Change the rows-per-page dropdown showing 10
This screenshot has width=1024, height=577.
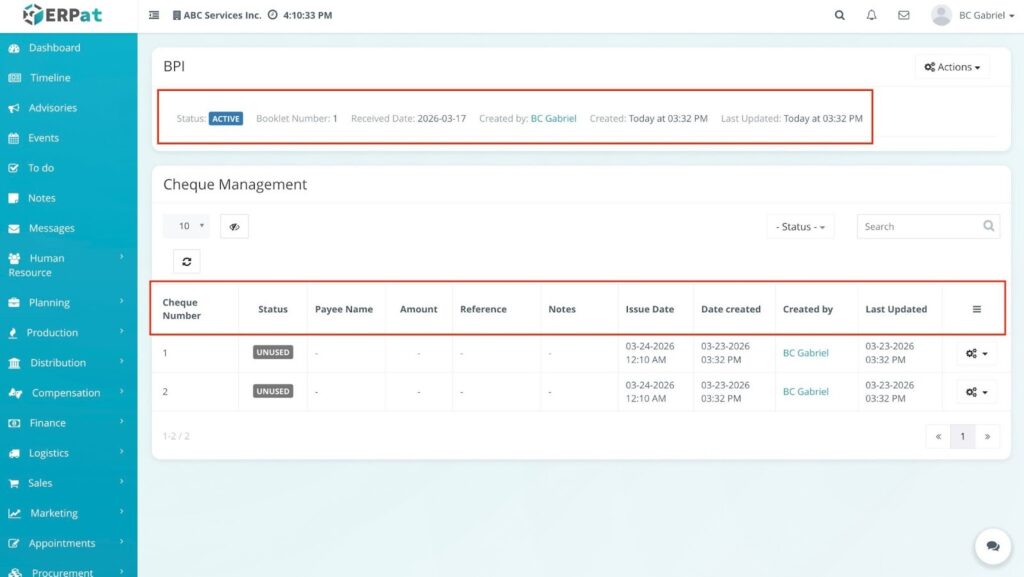pos(186,226)
